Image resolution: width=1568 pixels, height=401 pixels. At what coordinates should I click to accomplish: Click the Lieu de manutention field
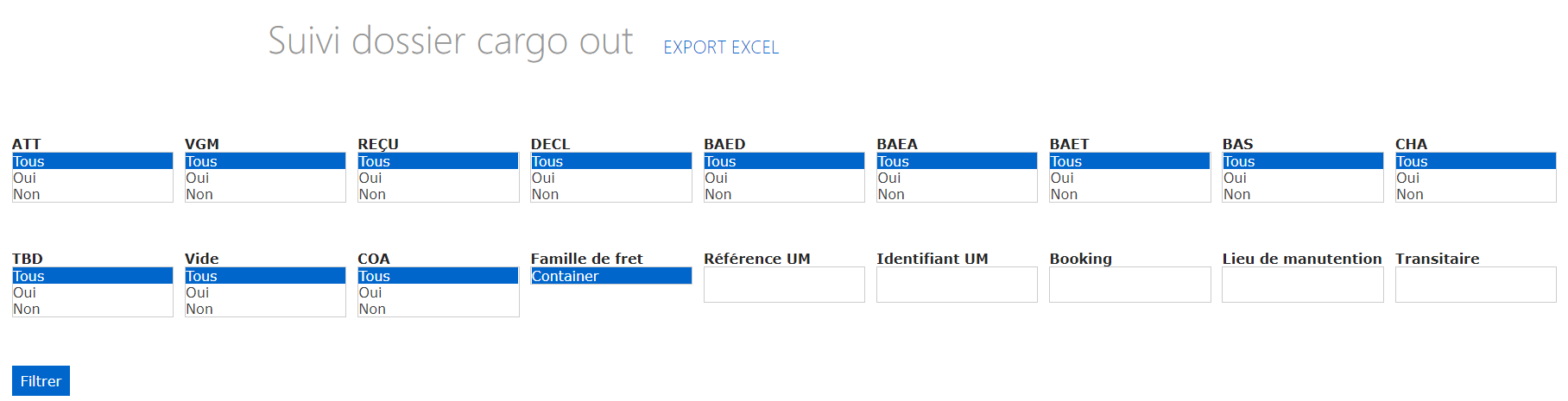pos(1302,285)
